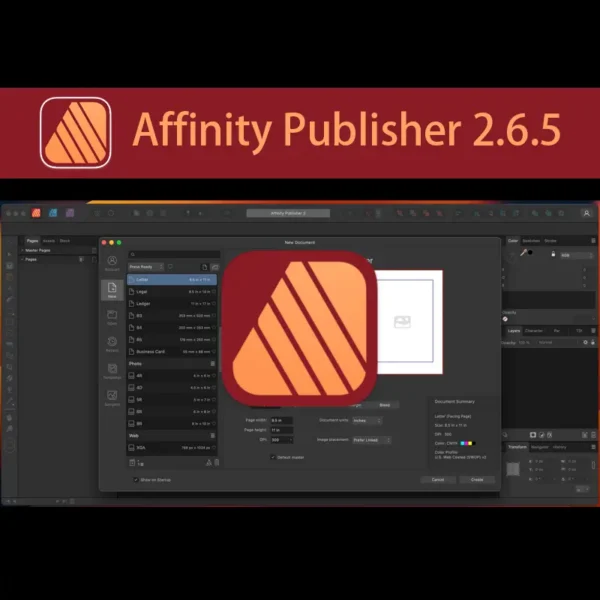600x600 pixels.
Task: Collapse the Photo preset group header
Action: click(x=172, y=364)
